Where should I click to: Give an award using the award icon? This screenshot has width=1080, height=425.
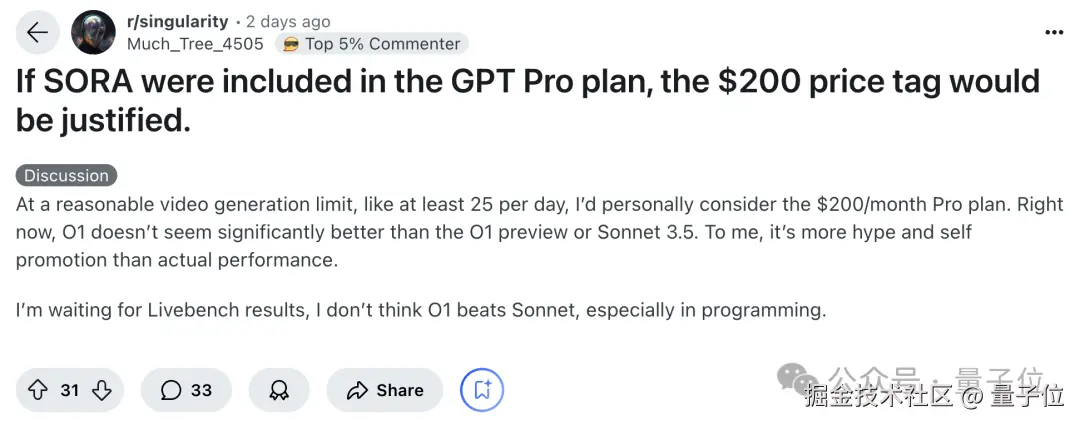coord(279,390)
